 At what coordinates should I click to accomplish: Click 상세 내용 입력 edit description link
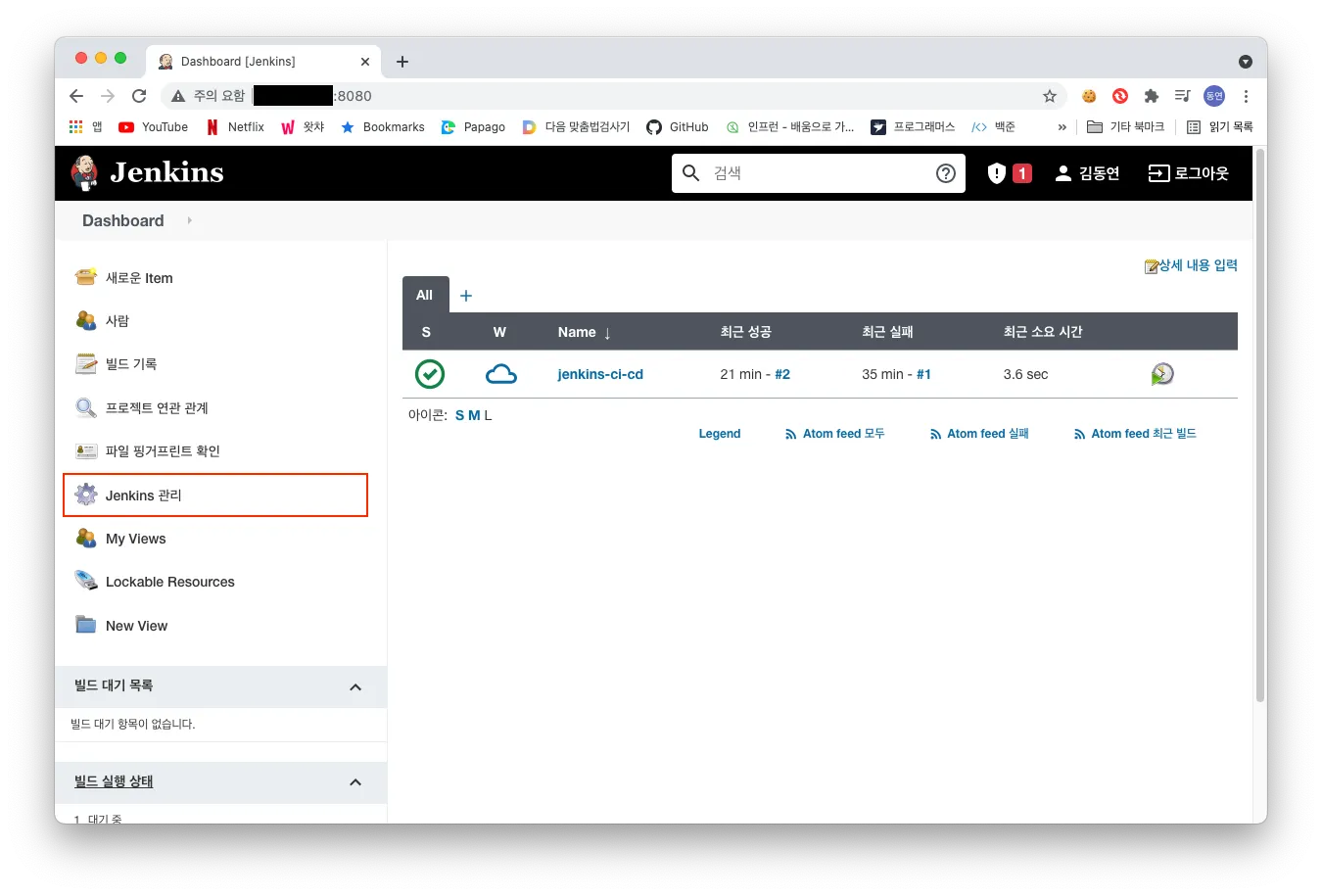click(x=1192, y=265)
